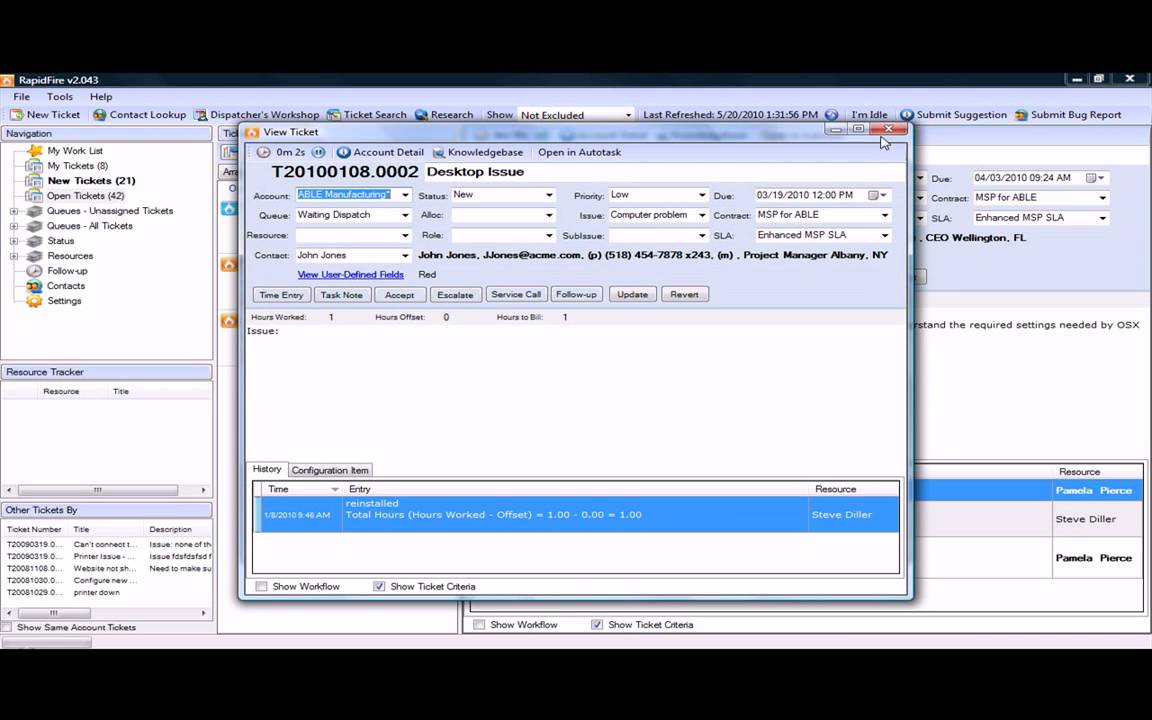The width and height of the screenshot is (1152, 720).
Task: Click refresh icon next to Last Refreshed
Action: pyautogui.click(x=832, y=115)
